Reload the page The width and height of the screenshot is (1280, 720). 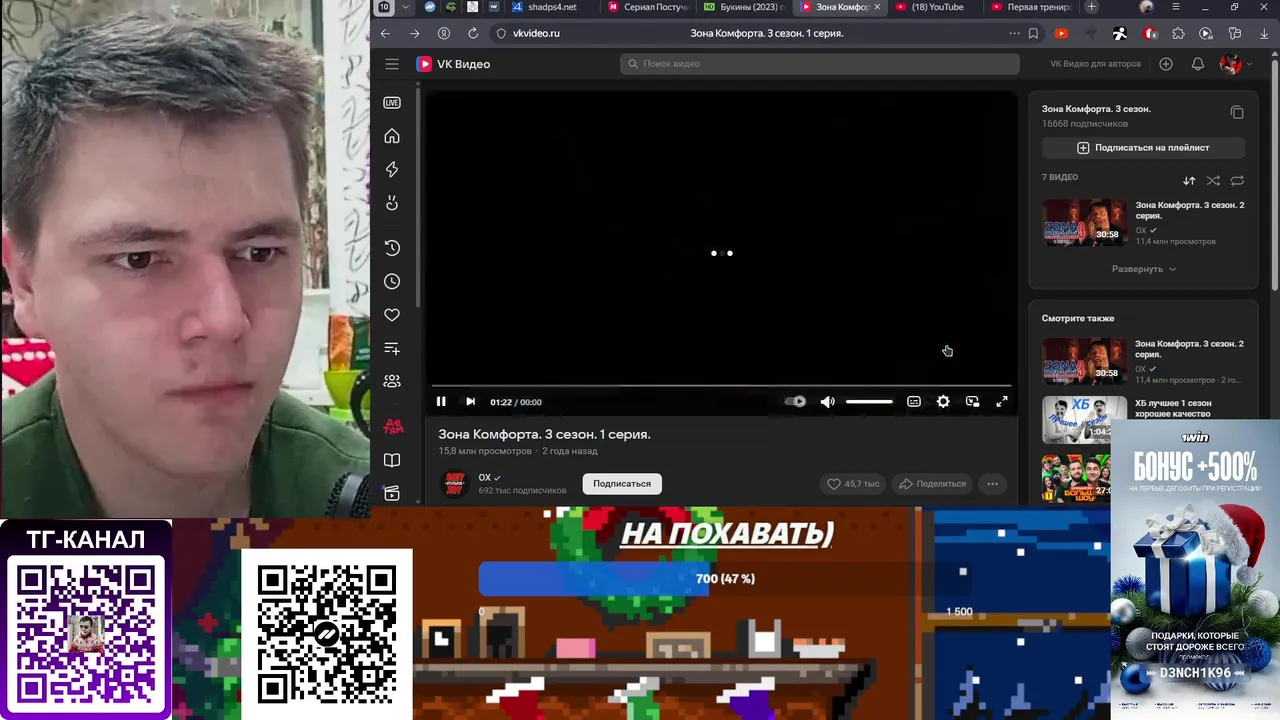pos(473,33)
